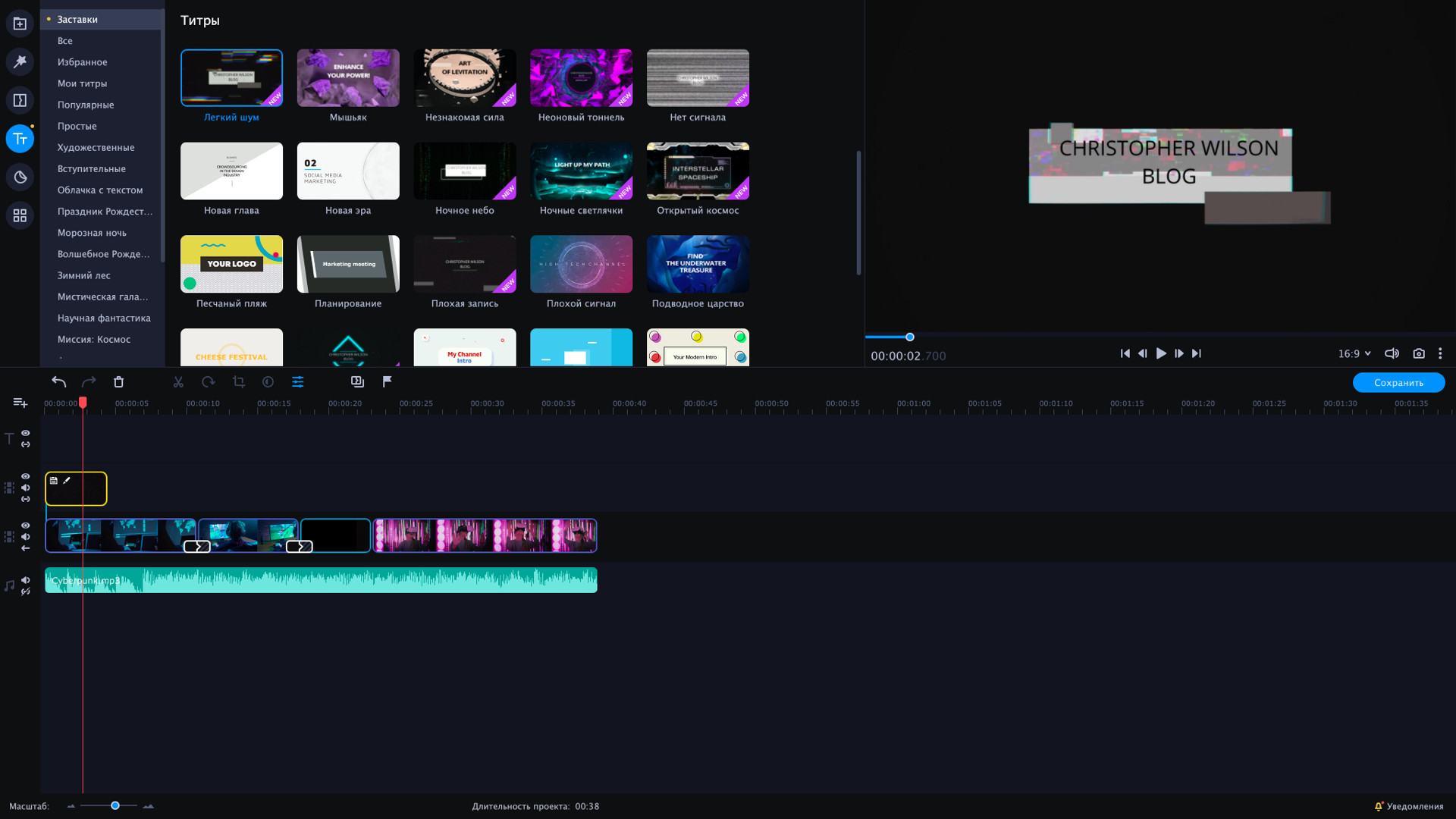Screen dimensions: 1456x819
Task: Open the 16:9 aspect ratio dropdown
Action: pos(1354,353)
